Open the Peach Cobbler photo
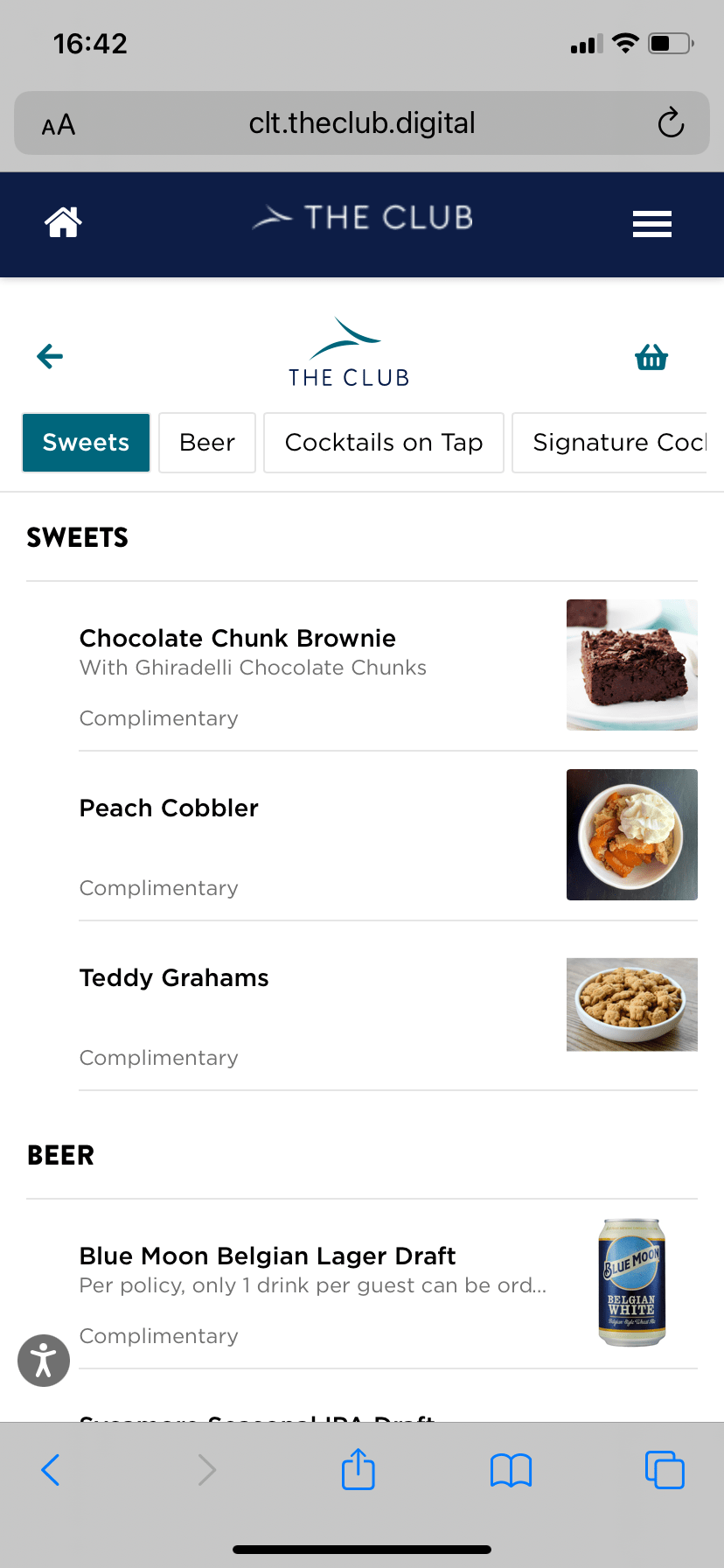Screen dimensions: 724x1568 pyautogui.click(x=632, y=835)
